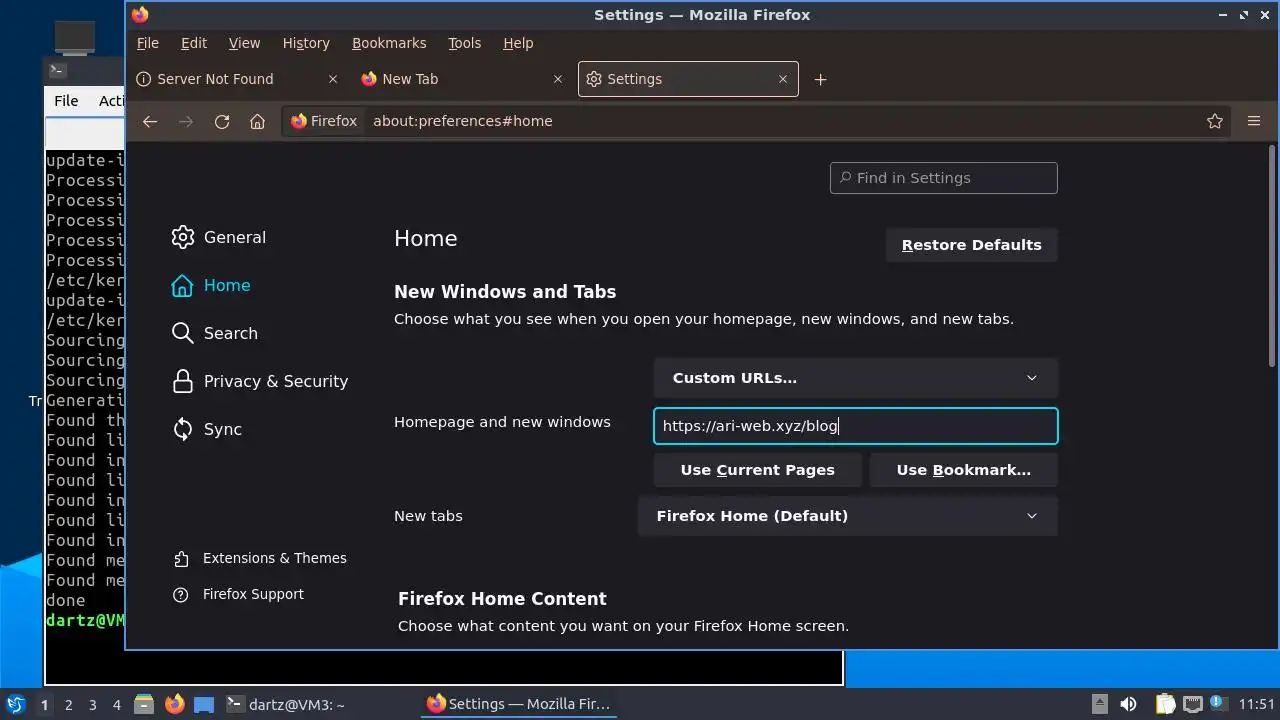Open the View menu in Firefox
Image resolution: width=1280 pixels, height=720 pixels.
click(244, 43)
